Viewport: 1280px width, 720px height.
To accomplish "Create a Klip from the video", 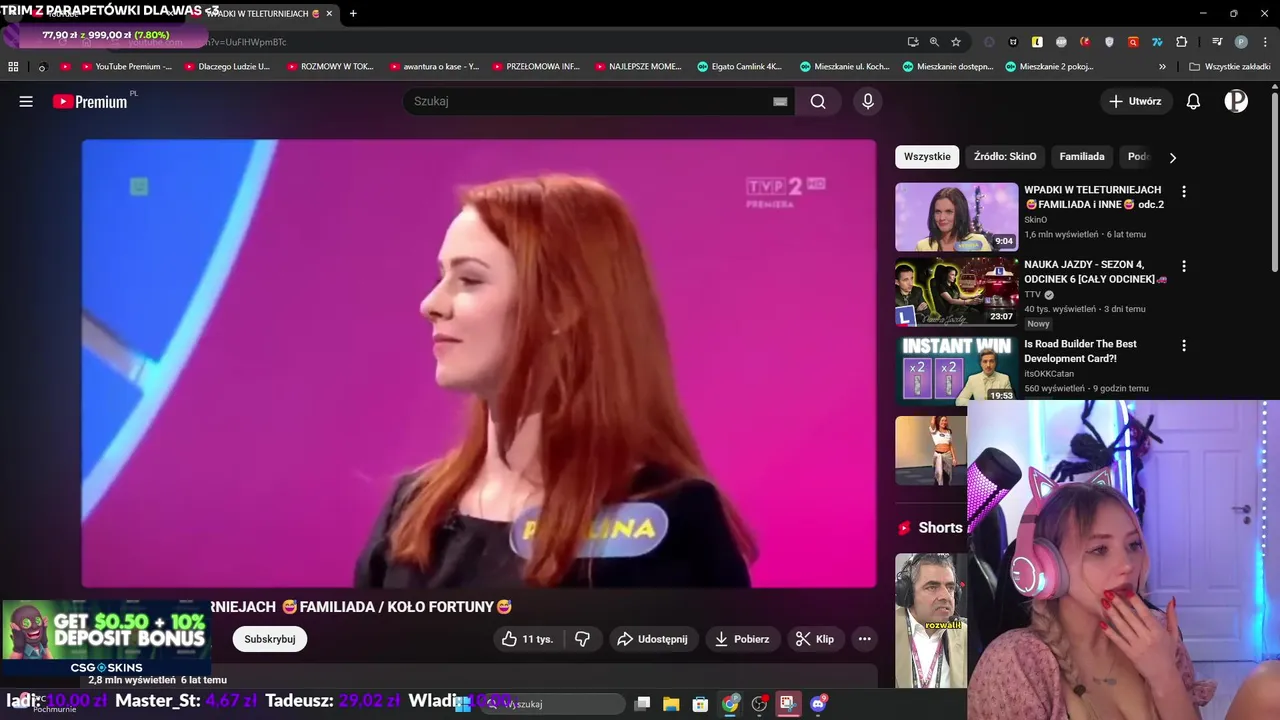I will pyautogui.click(x=814, y=639).
